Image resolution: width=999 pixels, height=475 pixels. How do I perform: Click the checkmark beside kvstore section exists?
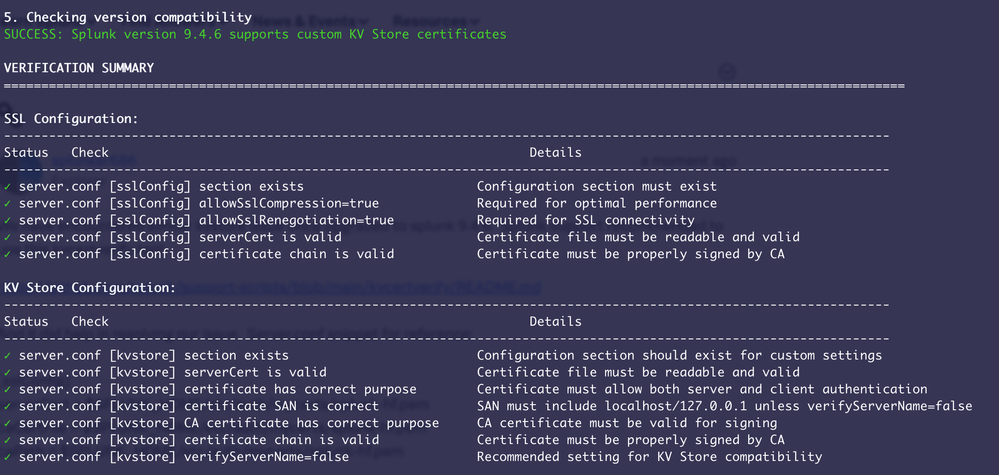click(x=8, y=355)
